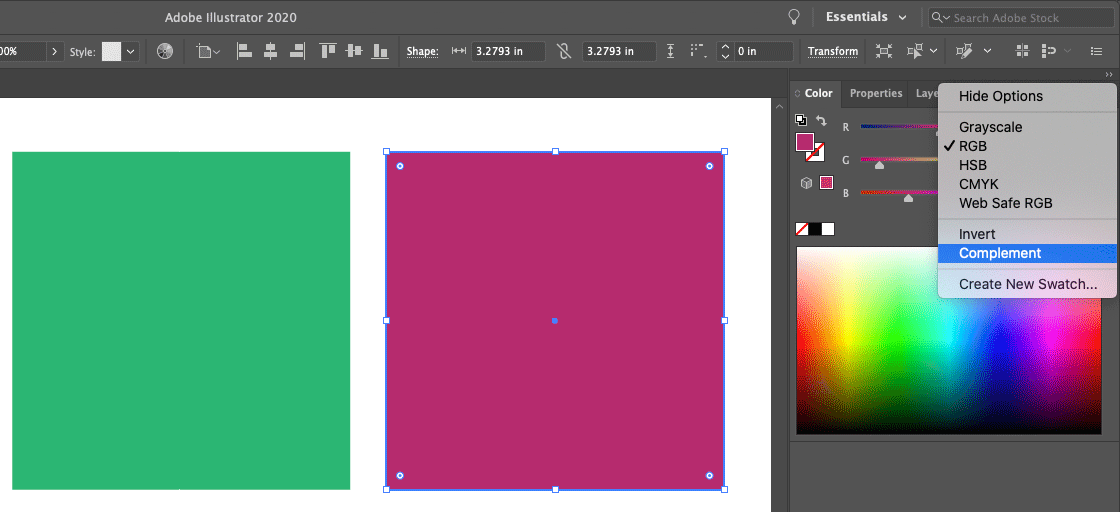1120x512 pixels.
Task: Choose Hide Options from the menu
Action: coord(1026,96)
